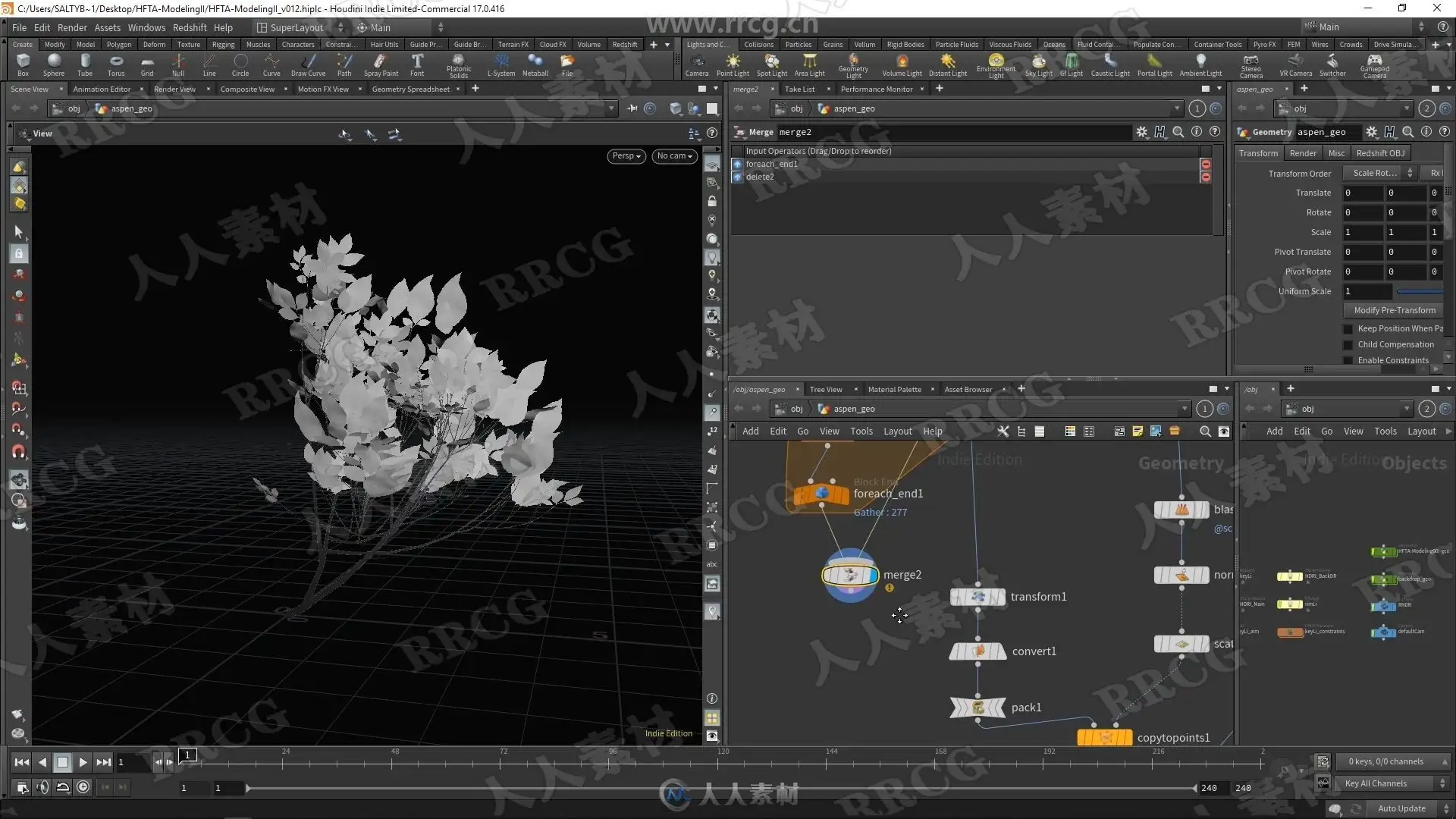Open the Persp viewport dropdown
Viewport: 1456px width, 819px height.
[x=626, y=156]
